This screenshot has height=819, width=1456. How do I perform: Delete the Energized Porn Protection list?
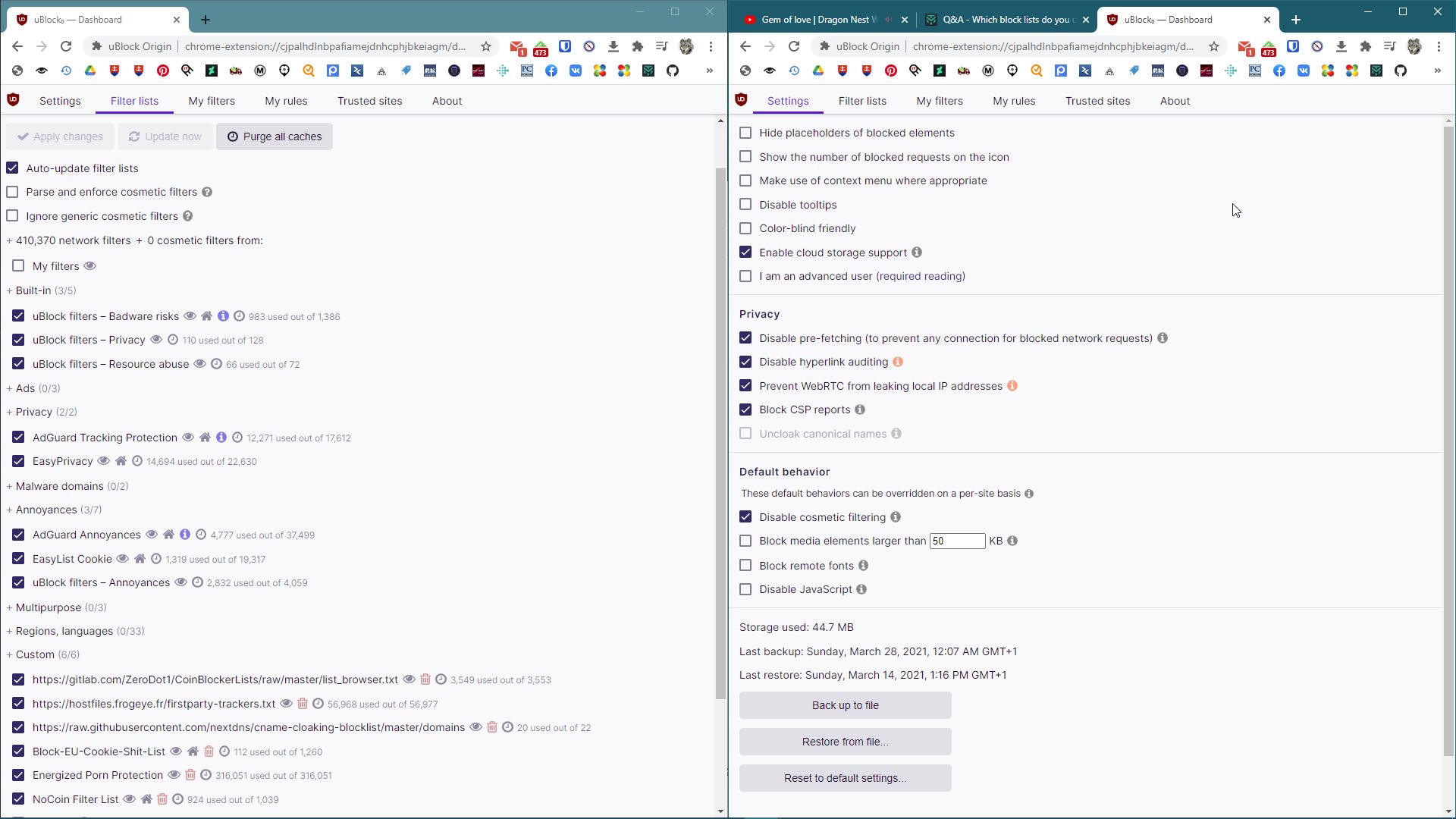[190, 775]
